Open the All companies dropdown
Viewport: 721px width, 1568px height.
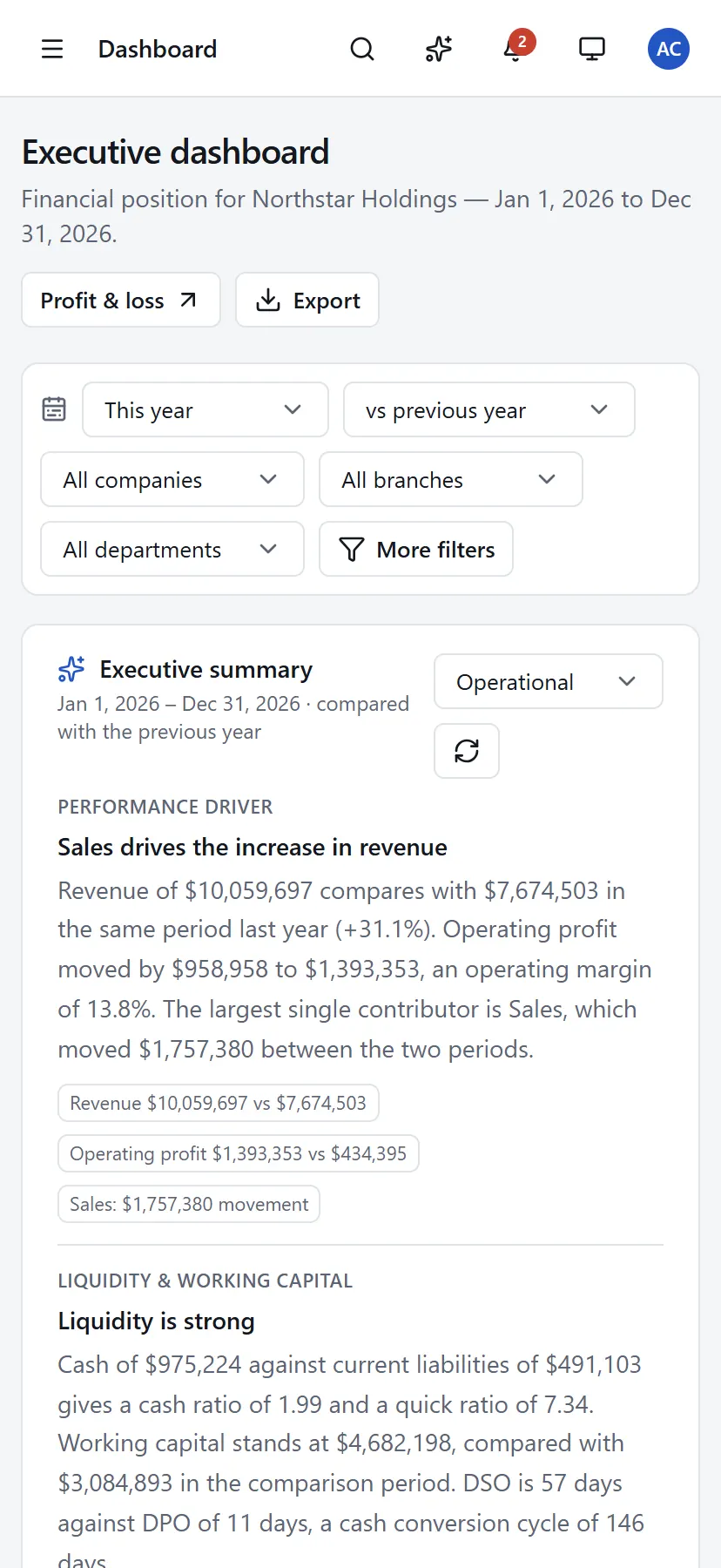pos(172,479)
